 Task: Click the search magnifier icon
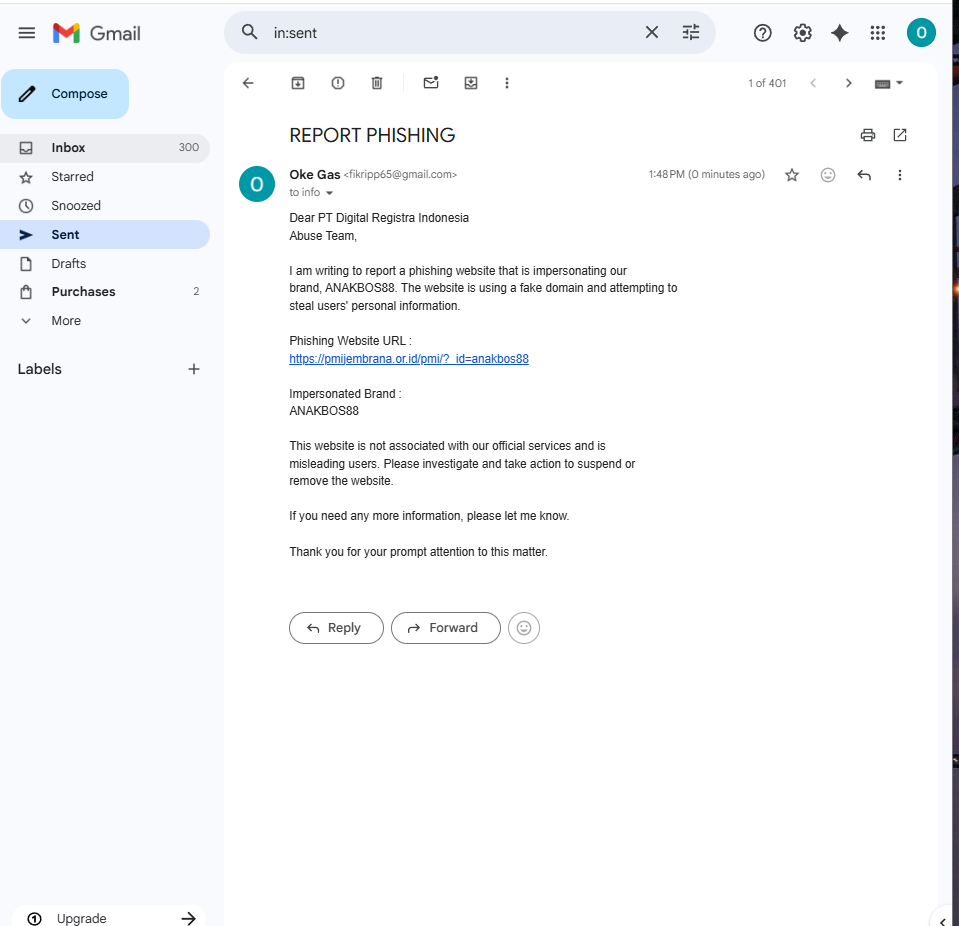(250, 32)
